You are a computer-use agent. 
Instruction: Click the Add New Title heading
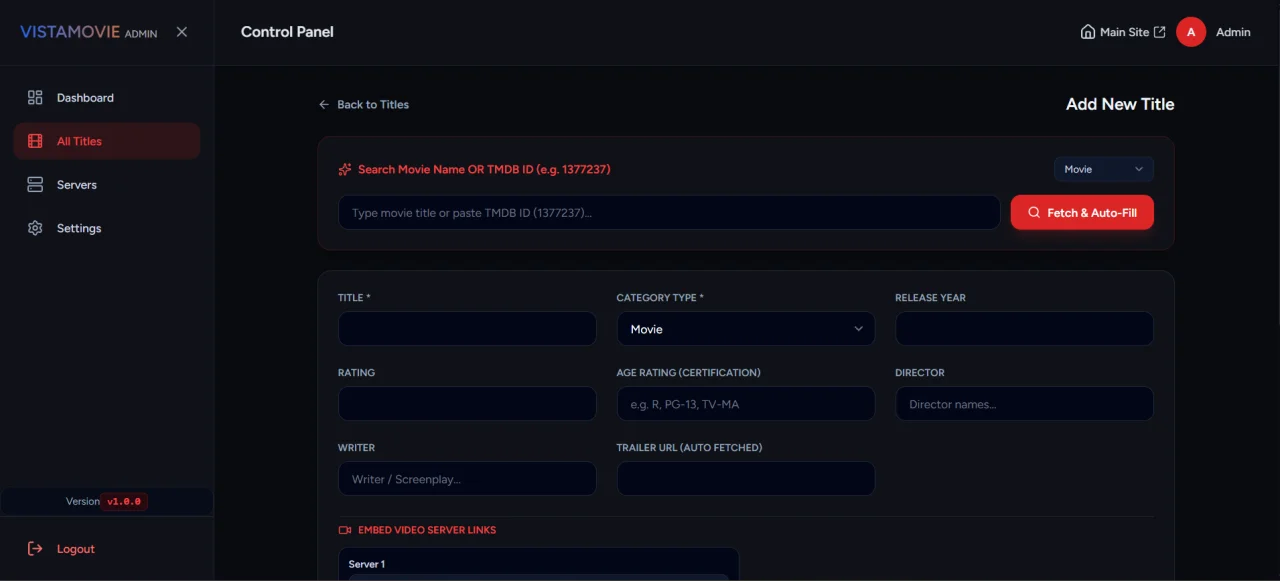pyautogui.click(x=1120, y=104)
